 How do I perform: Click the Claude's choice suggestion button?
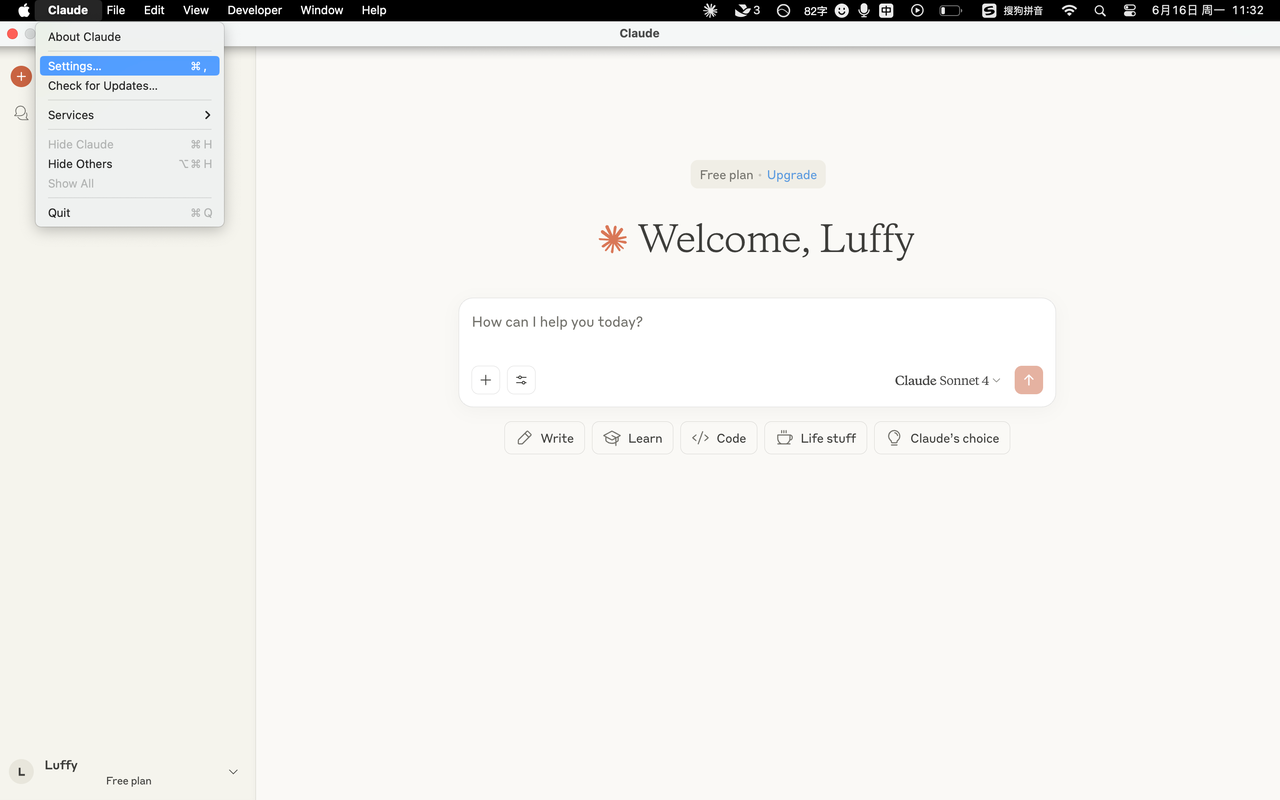click(x=942, y=438)
